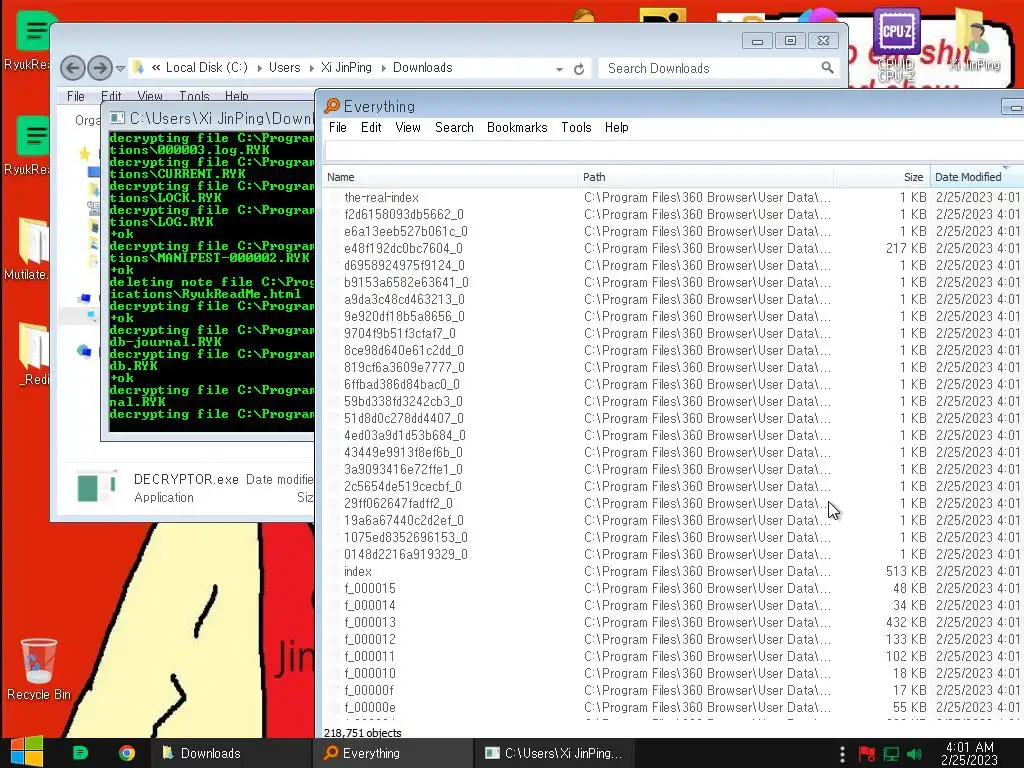Open the Edit menu in Everything
Image resolution: width=1024 pixels, height=768 pixels.
point(371,127)
